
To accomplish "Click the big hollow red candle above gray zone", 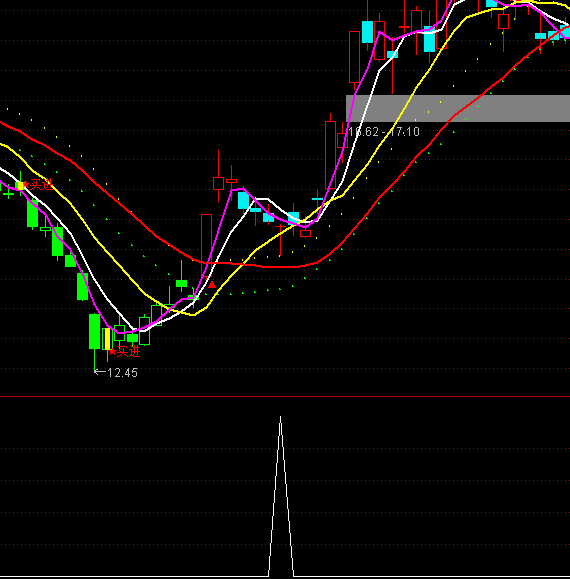I will click(x=355, y=57).
